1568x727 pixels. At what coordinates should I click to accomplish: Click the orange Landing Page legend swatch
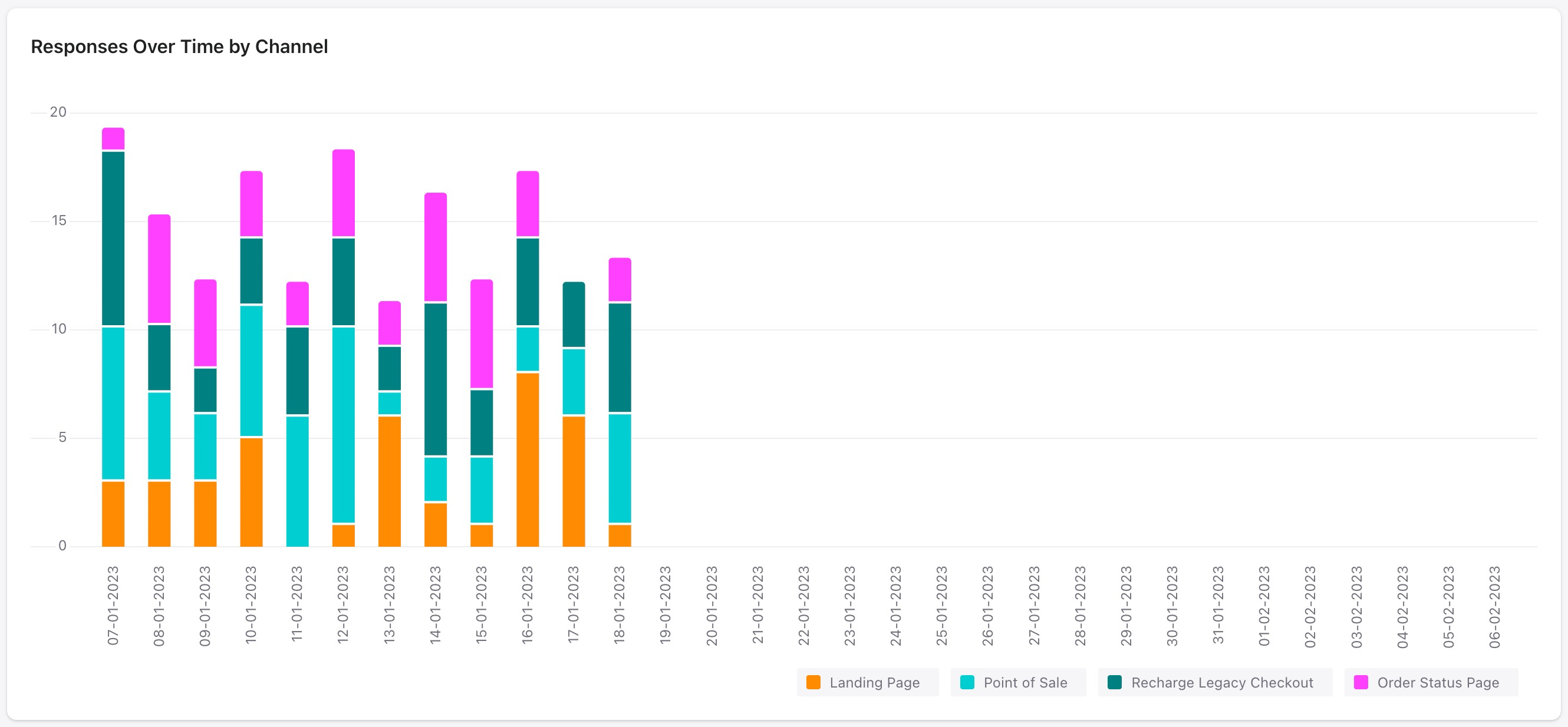coord(813,683)
